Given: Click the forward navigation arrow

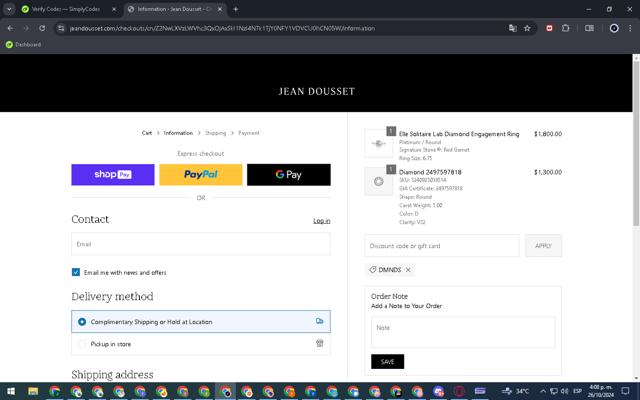Looking at the screenshot, I should tap(26, 28).
